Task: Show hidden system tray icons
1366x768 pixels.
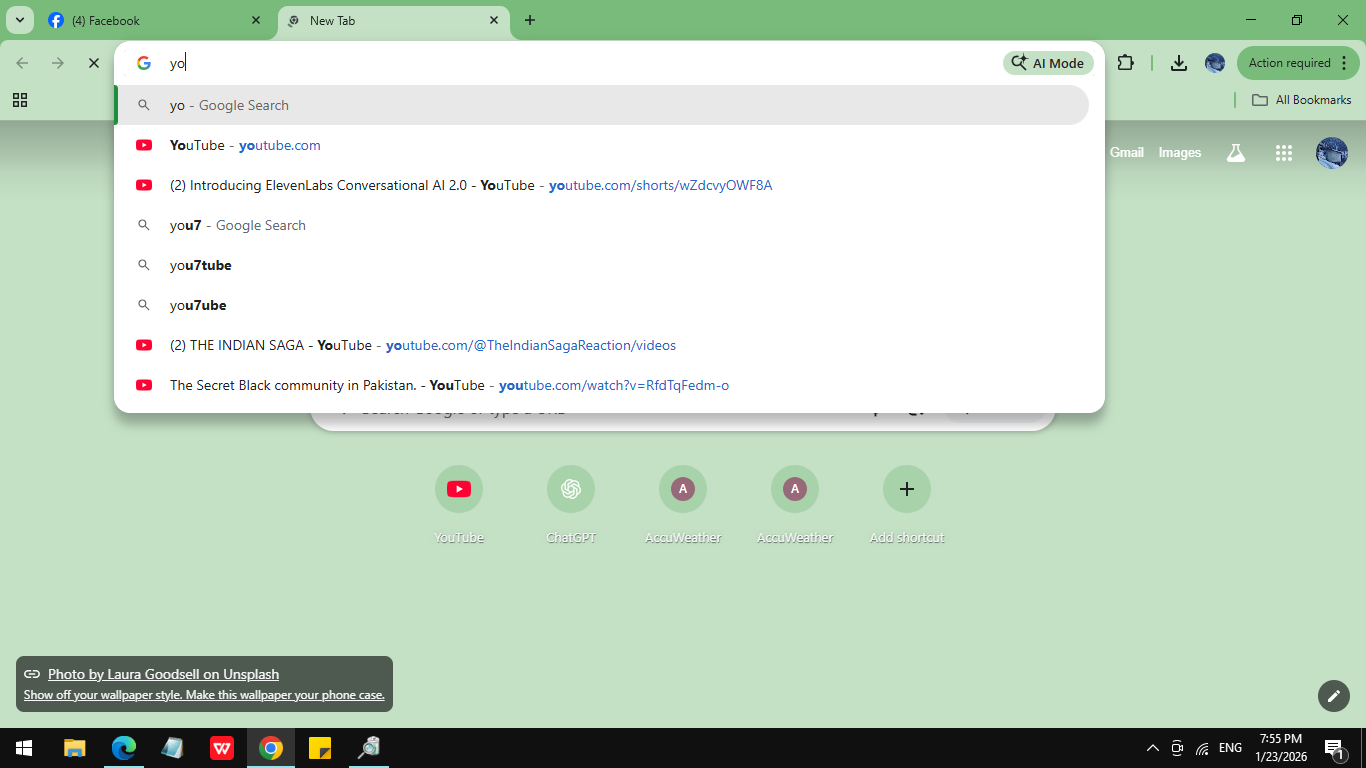Action: tap(1152, 748)
